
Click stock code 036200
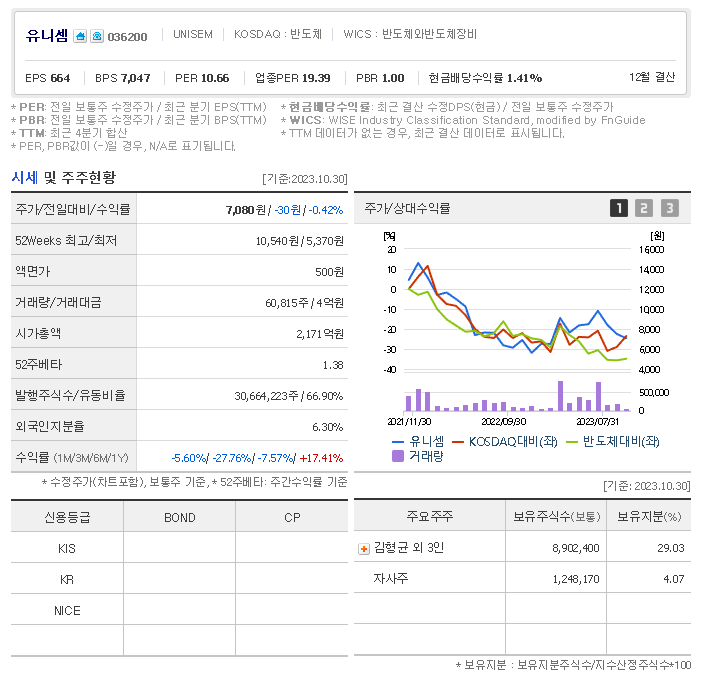(x=127, y=37)
